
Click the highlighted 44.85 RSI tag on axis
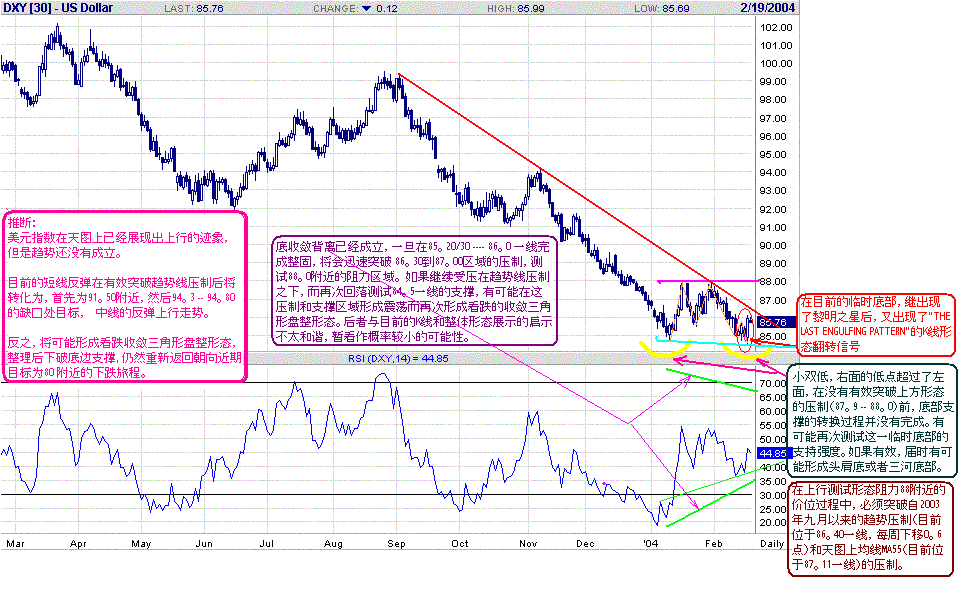(x=772, y=453)
